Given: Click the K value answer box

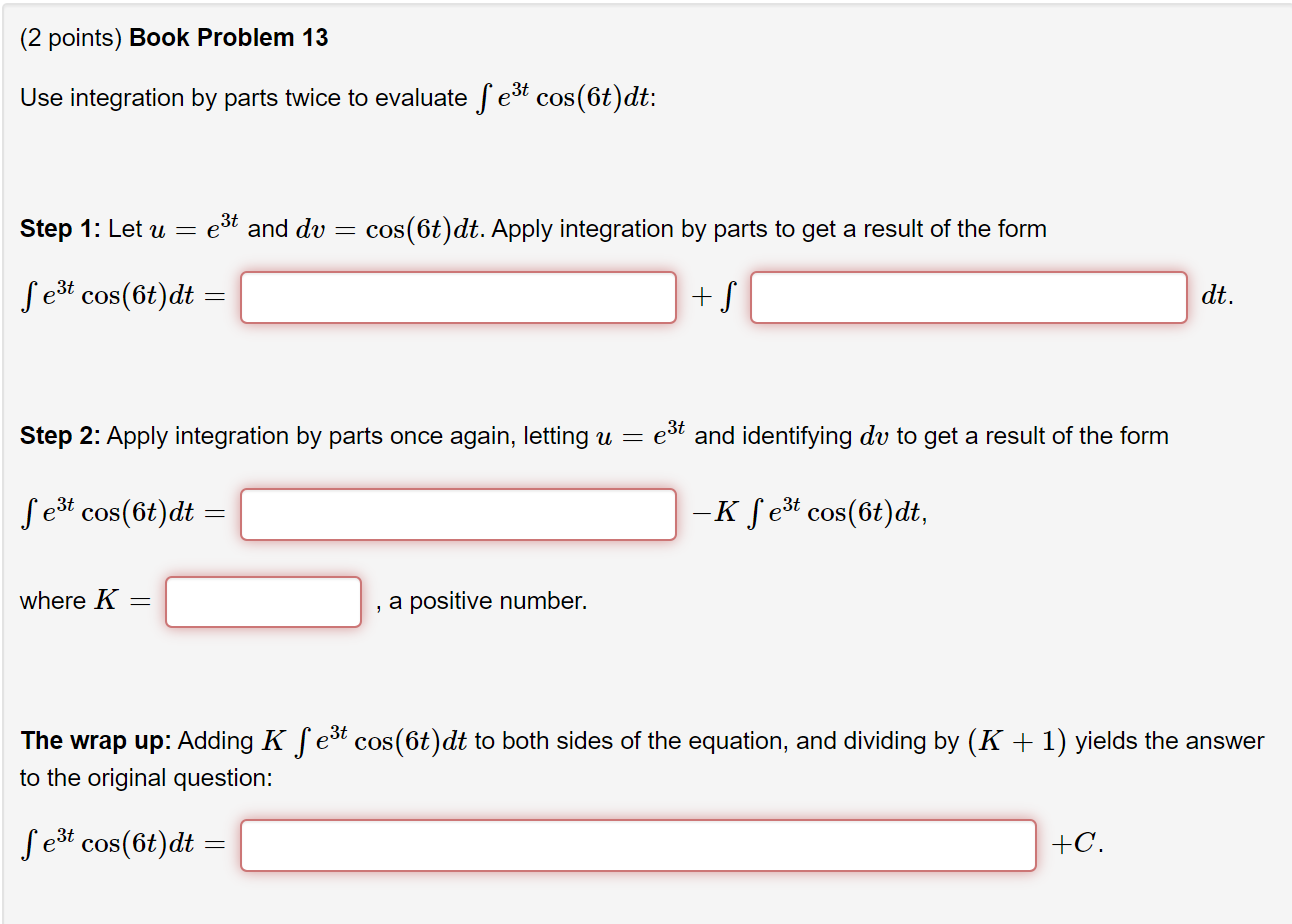Looking at the screenshot, I should pyautogui.click(x=264, y=601).
